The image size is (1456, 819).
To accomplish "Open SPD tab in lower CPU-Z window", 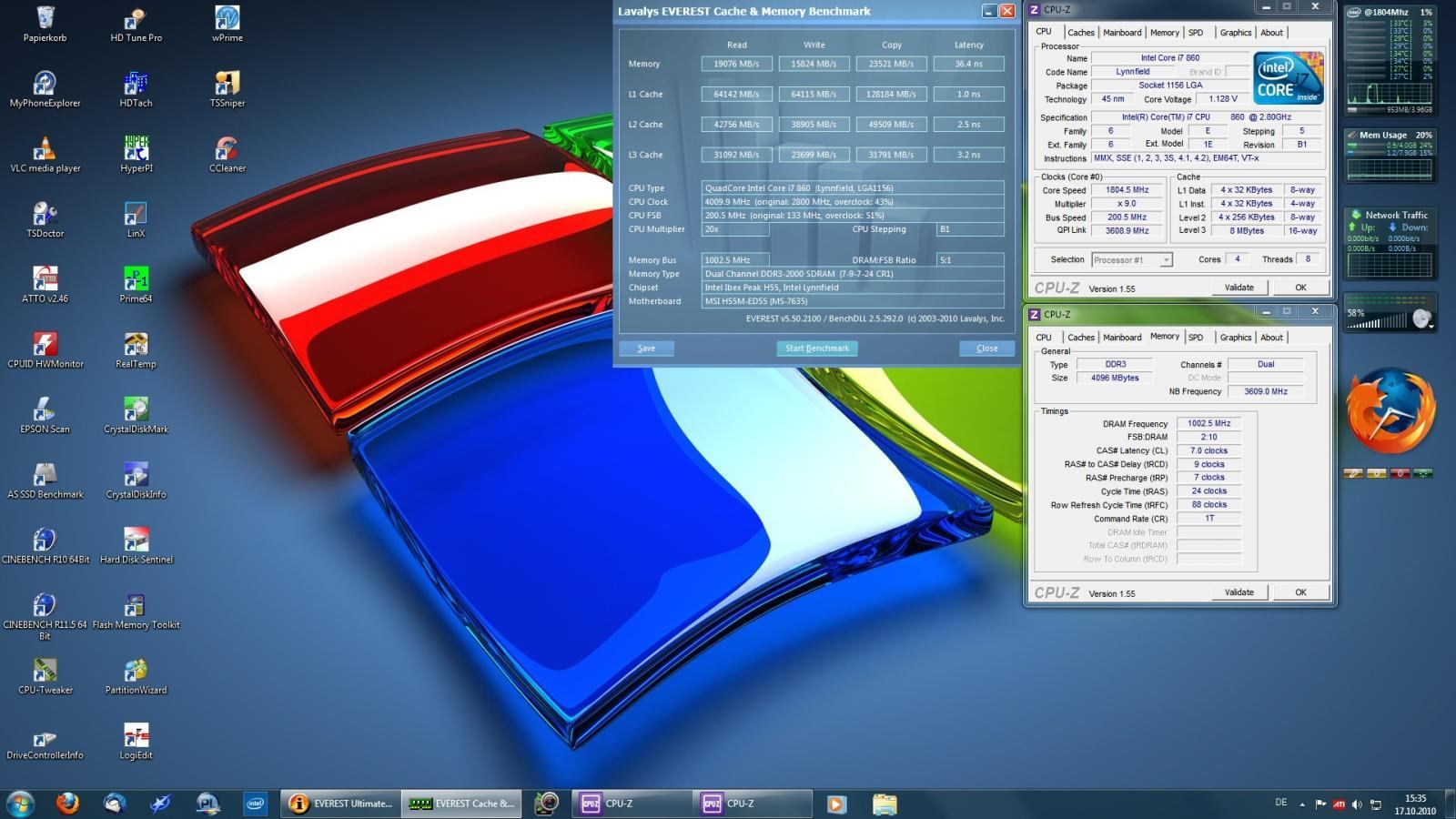I will (x=1196, y=338).
